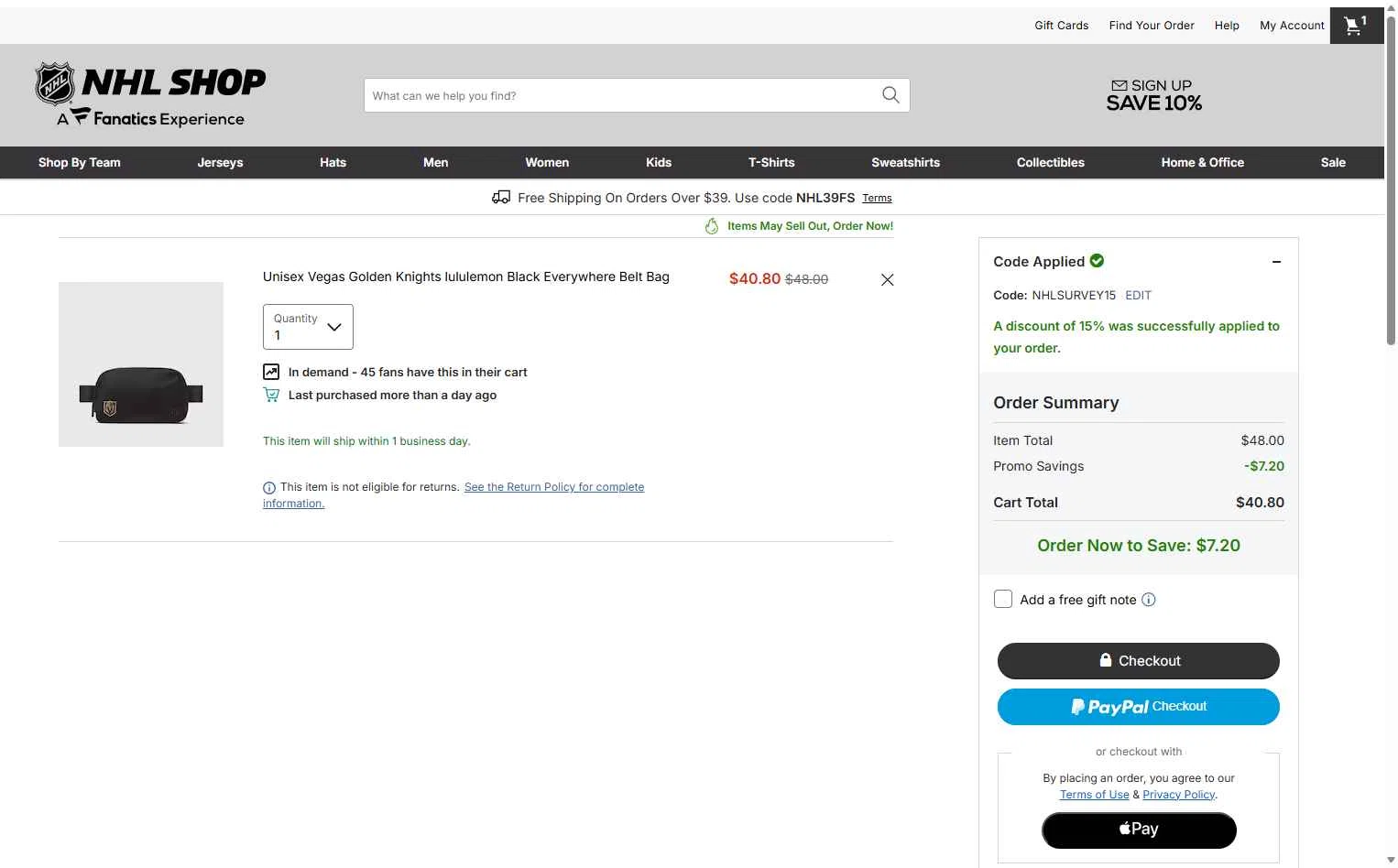Image resolution: width=1398 pixels, height=868 pixels.
Task: Click the return policy info icon
Action: [x=268, y=488]
